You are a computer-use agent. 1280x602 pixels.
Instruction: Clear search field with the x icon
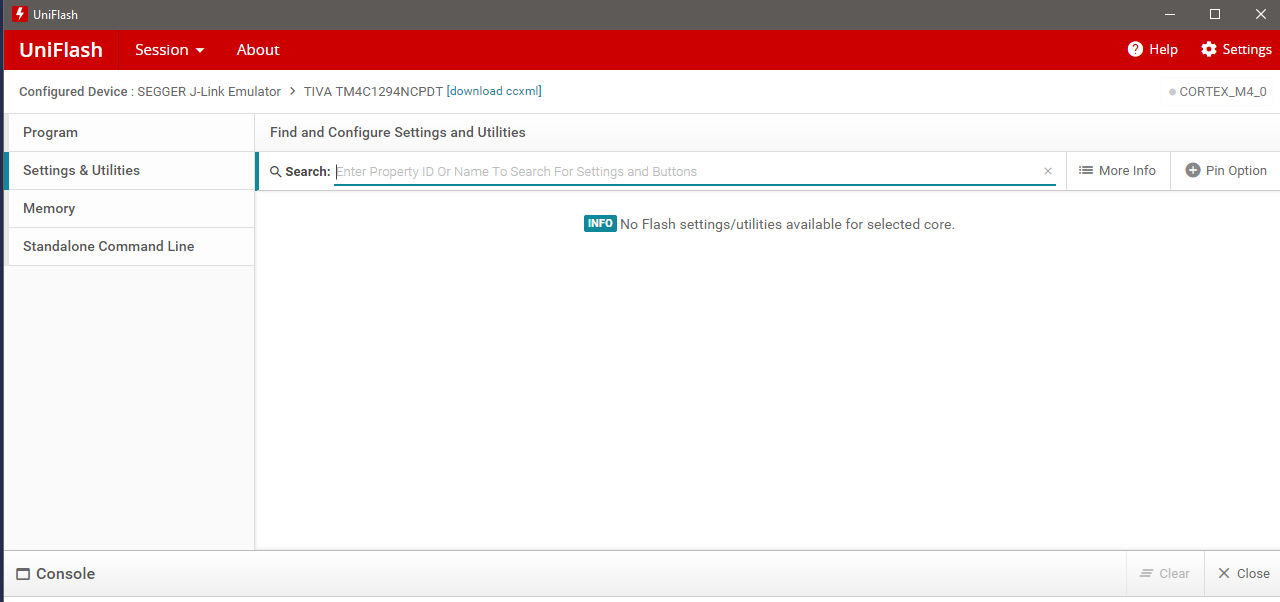tap(1048, 171)
